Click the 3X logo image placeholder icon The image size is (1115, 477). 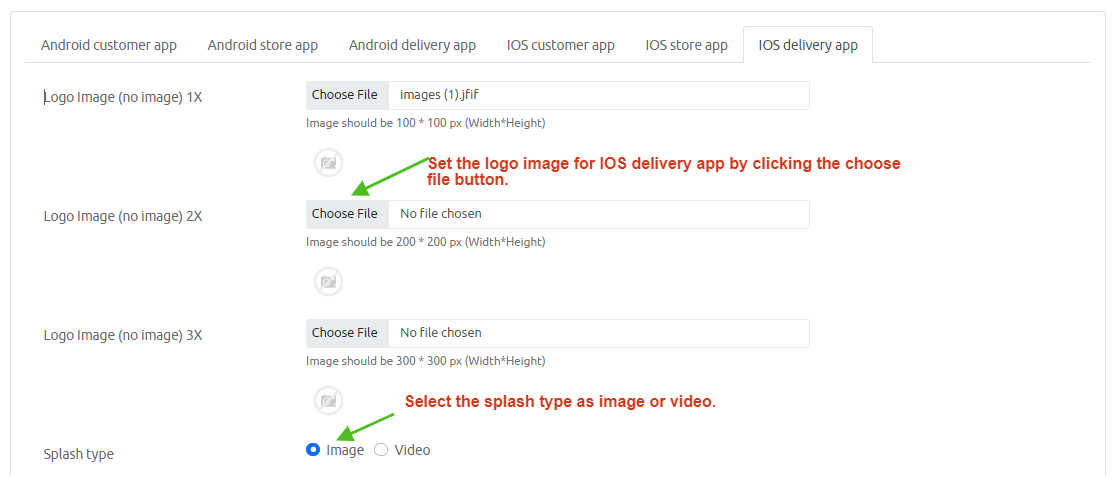(x=328, y=400)
